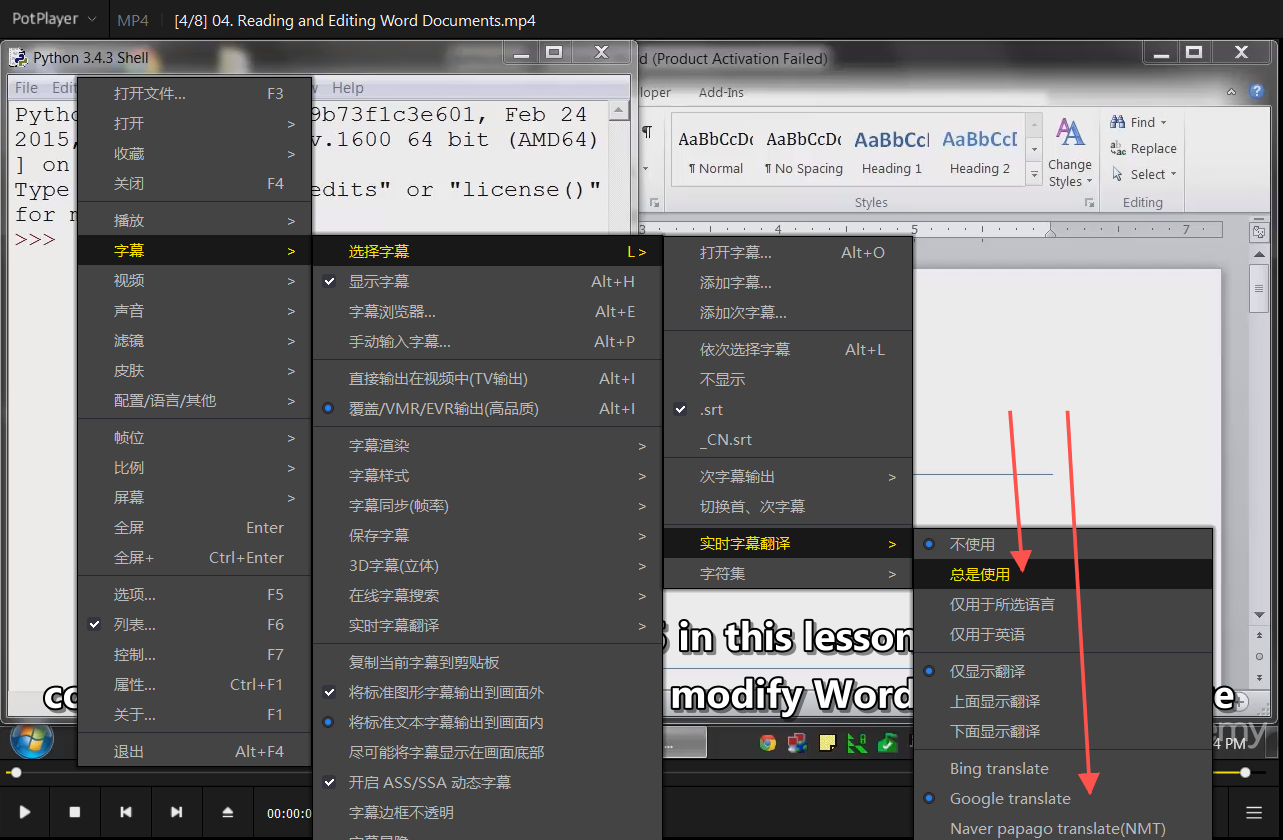
Task: Open the File menu in Python Shell
Action: point(26,88)
